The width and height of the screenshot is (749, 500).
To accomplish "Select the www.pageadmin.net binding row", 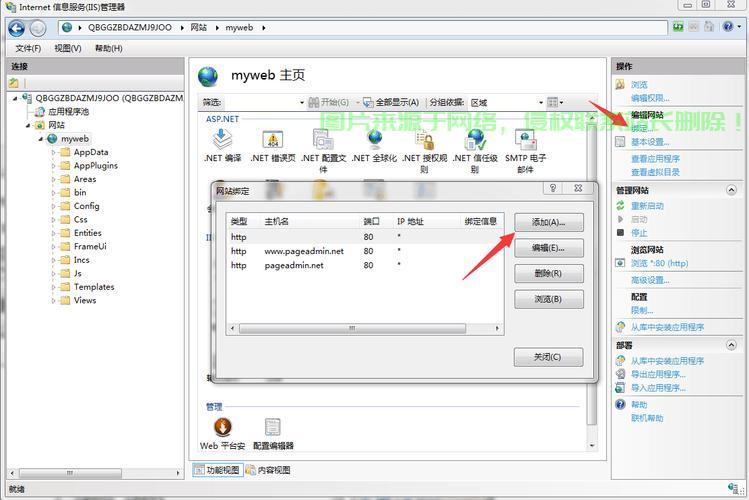I will pyautogui.click(x=364, y=251).
